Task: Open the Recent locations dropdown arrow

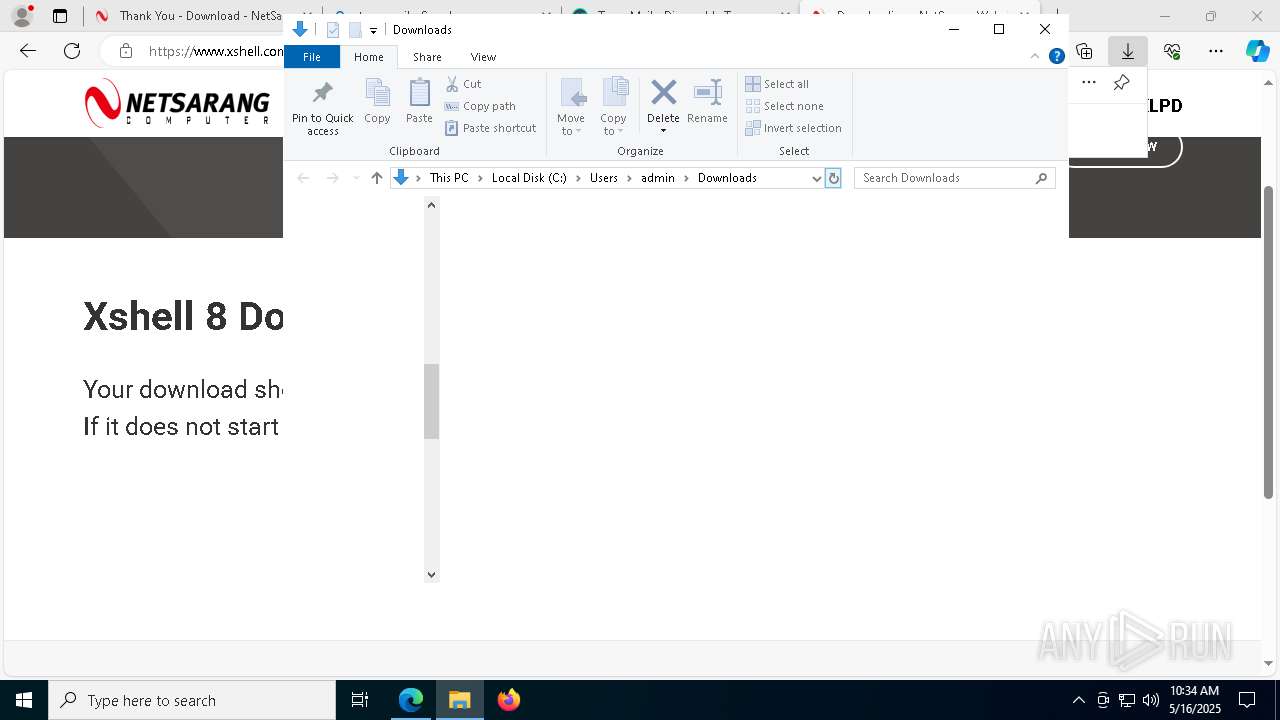Action: point(355,178)
